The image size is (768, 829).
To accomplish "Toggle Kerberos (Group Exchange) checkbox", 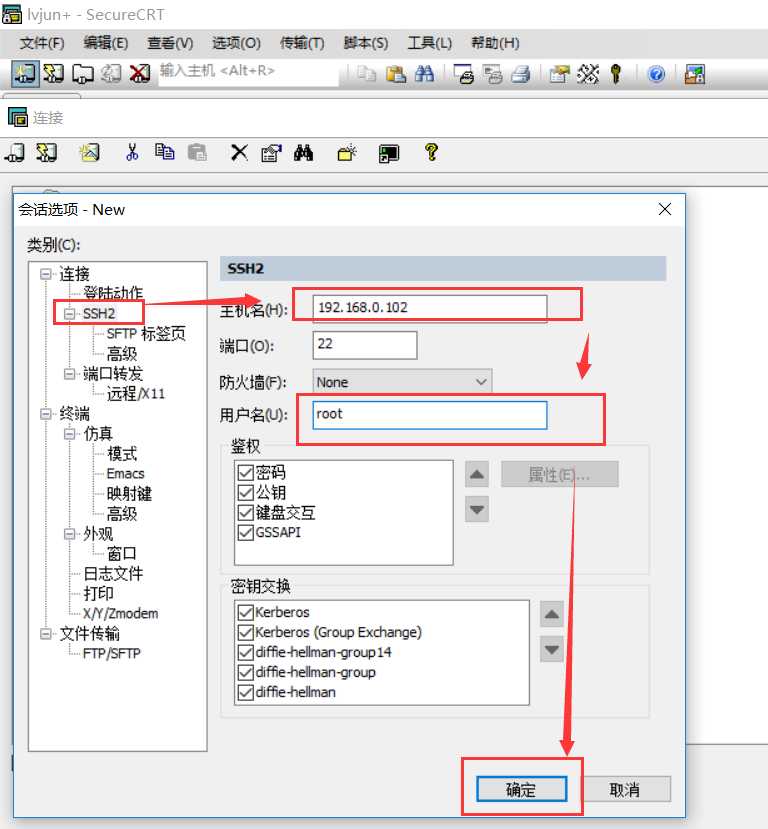I will point(246,632).
